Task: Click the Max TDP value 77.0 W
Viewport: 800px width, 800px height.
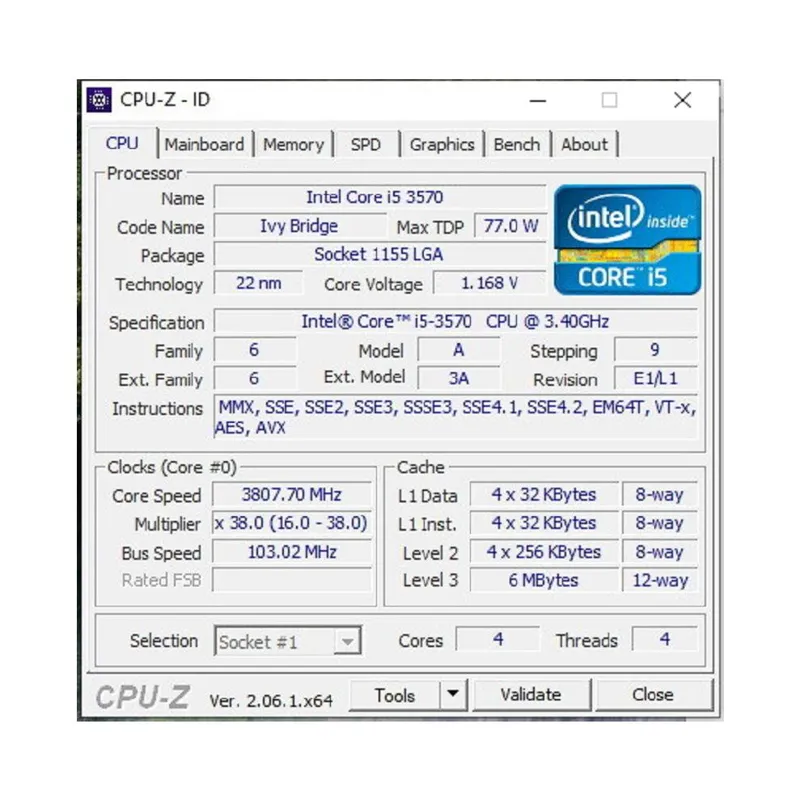Action: click(x=511, y=226)
